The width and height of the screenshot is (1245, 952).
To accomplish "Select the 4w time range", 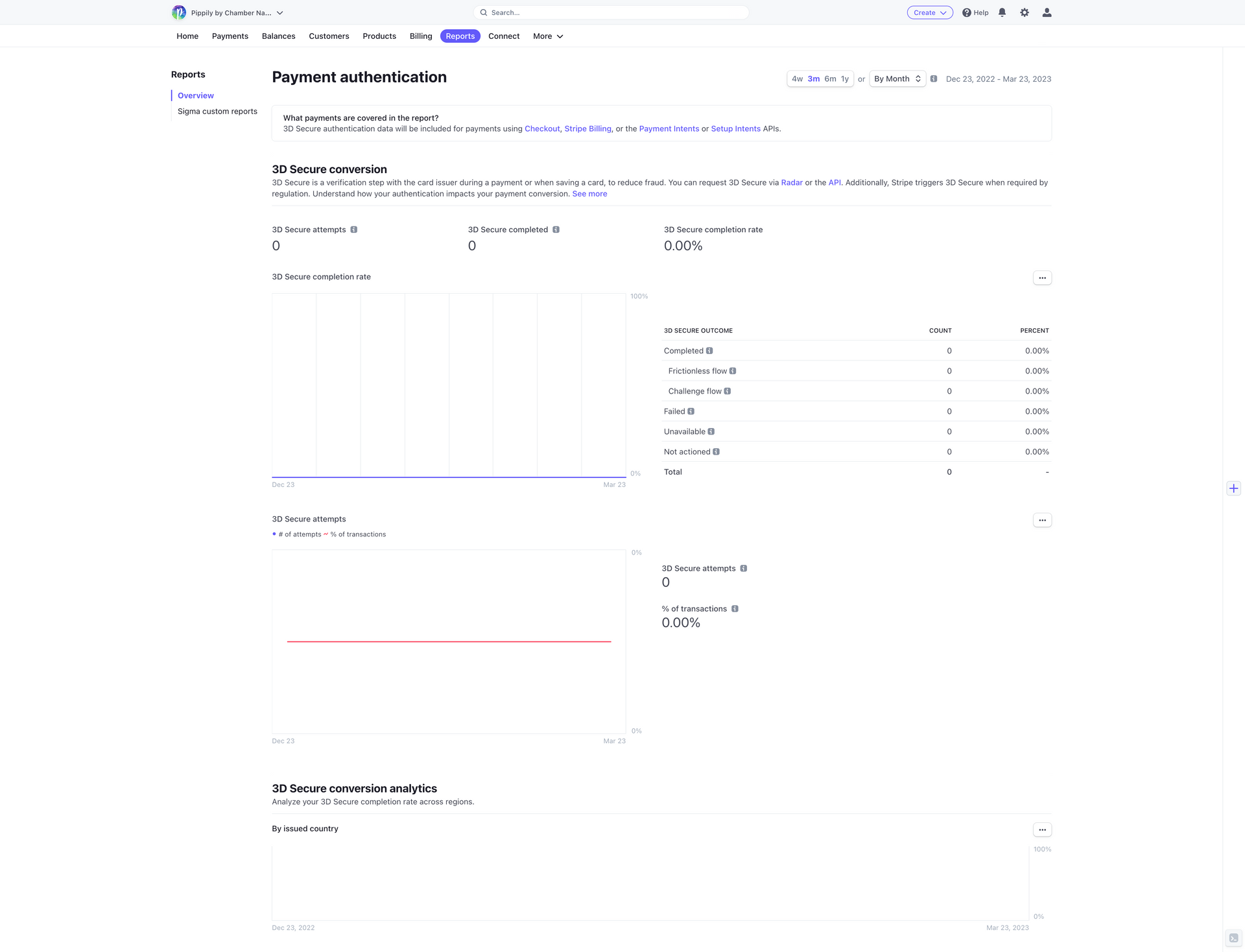I will (x=797, y=78).
